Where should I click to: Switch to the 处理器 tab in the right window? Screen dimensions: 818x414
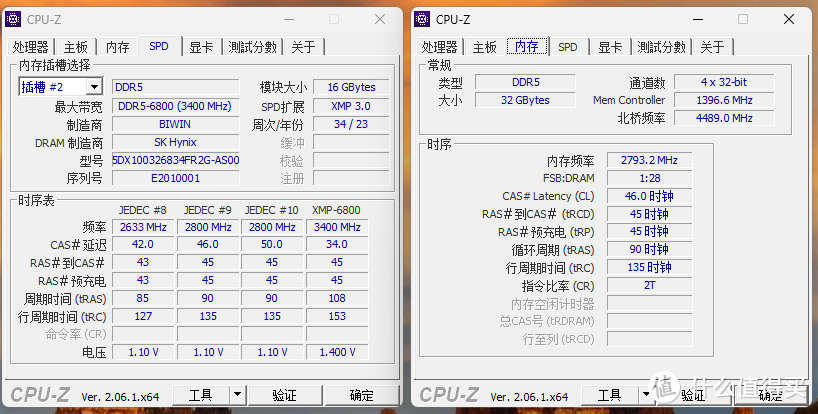pos(440,47)
